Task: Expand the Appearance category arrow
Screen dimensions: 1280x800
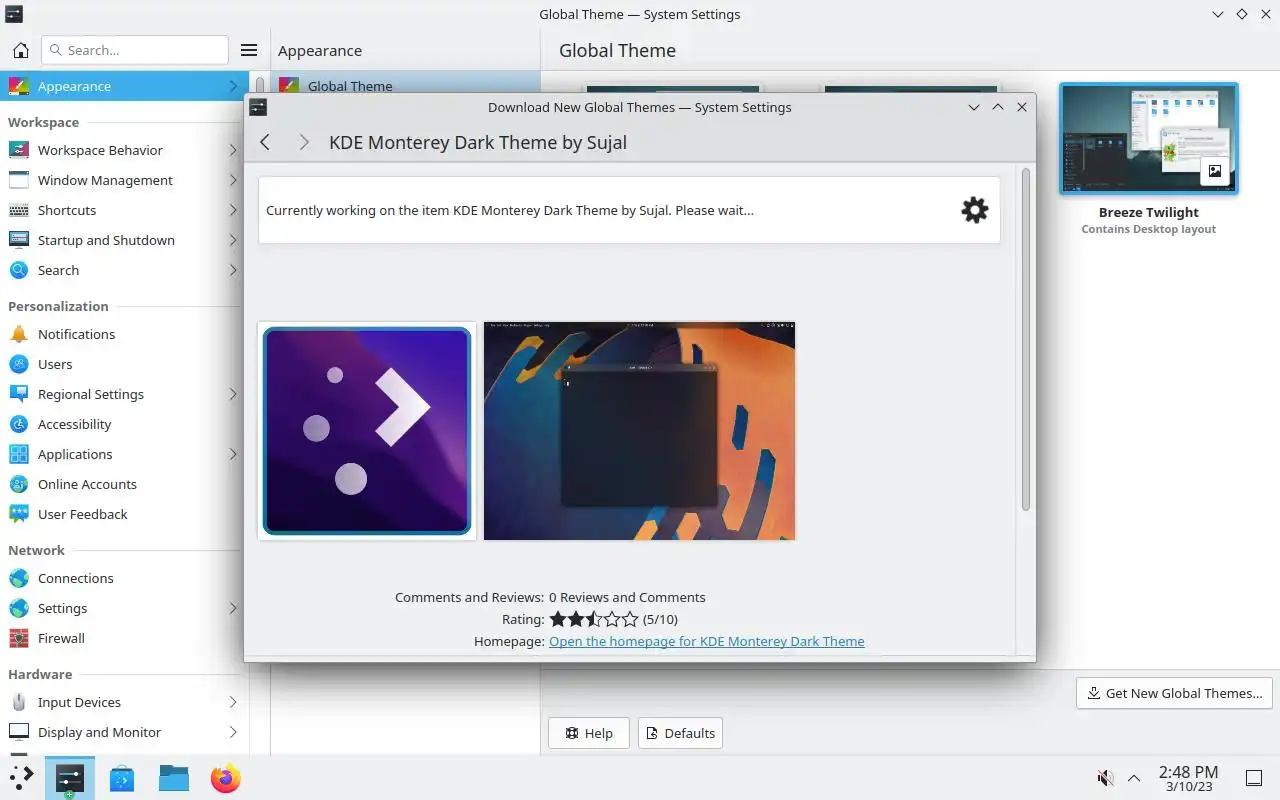Action: pos(233,86)
